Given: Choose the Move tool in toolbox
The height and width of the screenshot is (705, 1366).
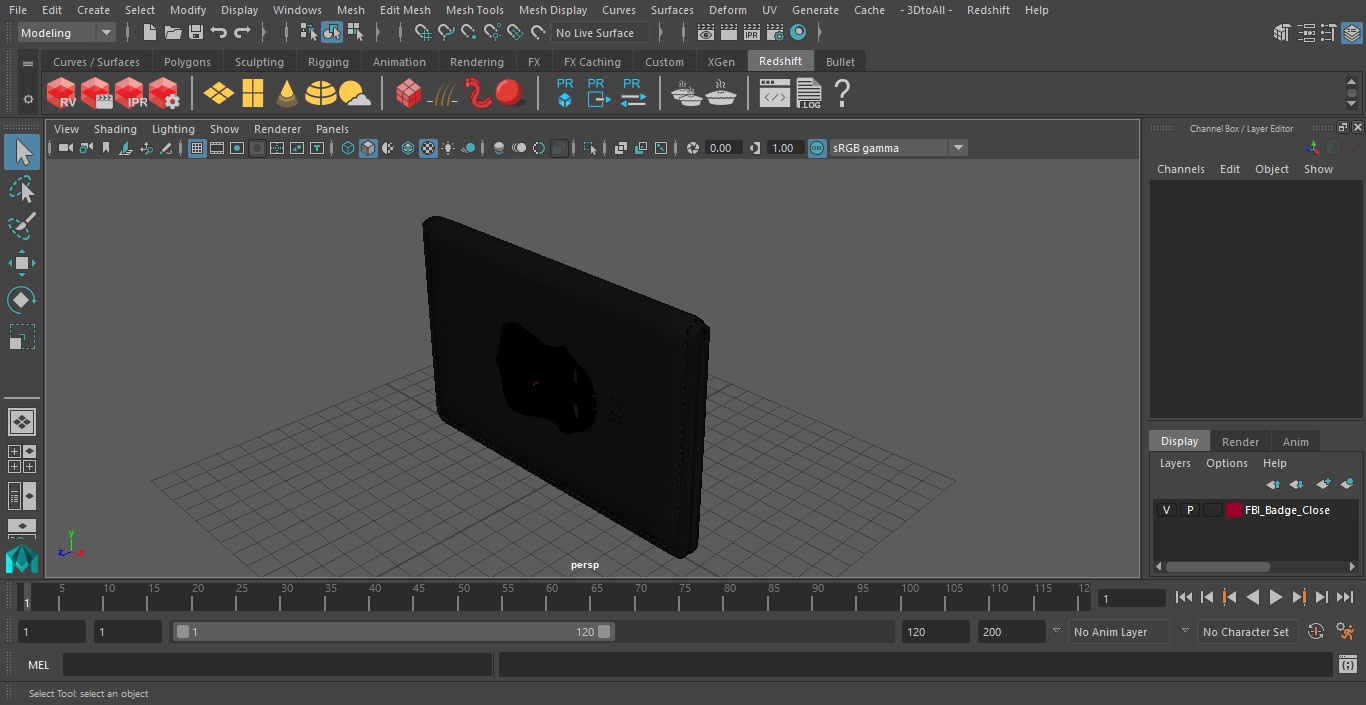Looking at the screenshot, I should (21, 263).
